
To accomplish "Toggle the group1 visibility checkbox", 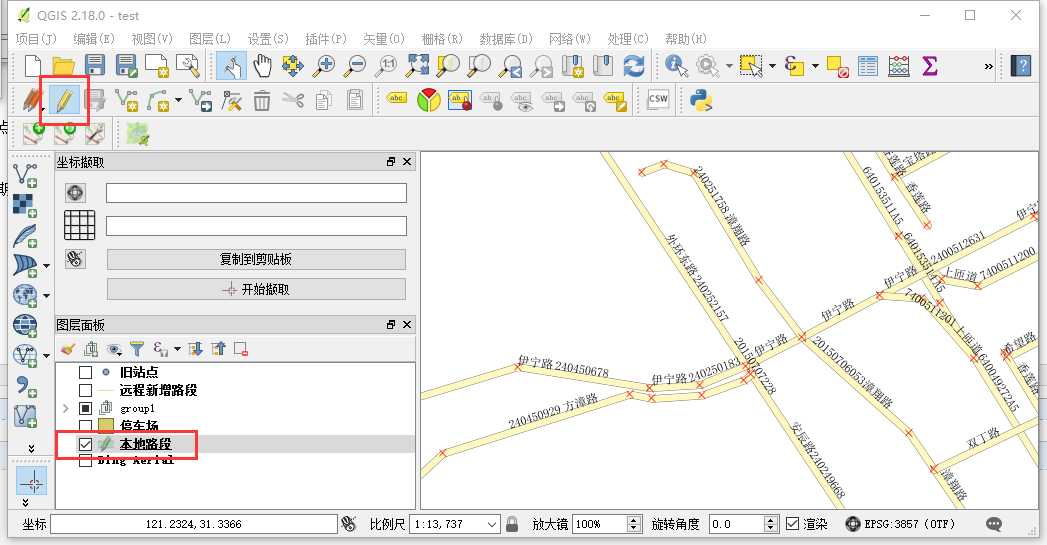I will 85,408.
